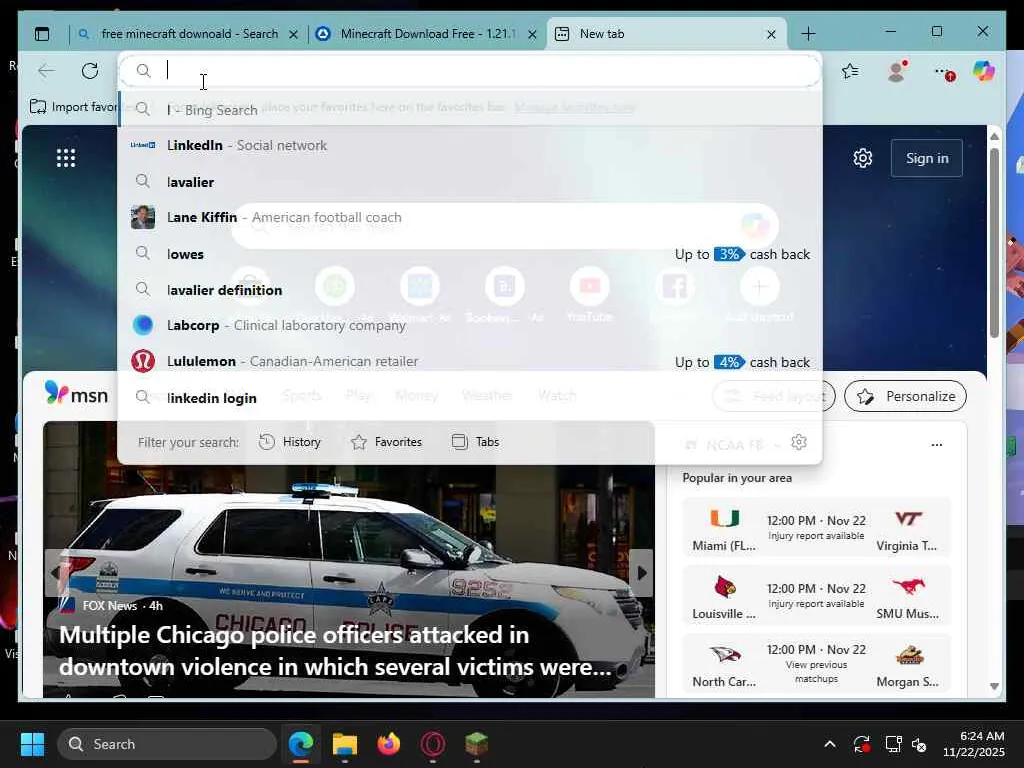Choose the linkedin login suggestion
This screenshot has width=1024, height=768.
click(470, 398)
